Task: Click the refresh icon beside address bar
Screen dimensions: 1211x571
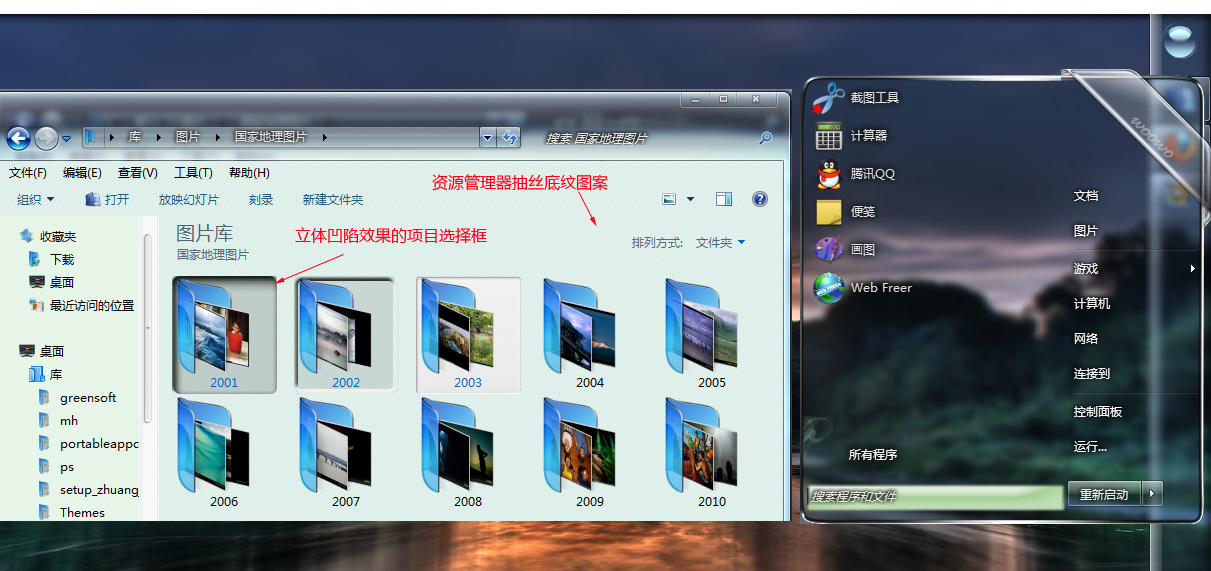Action: point(510,138)
